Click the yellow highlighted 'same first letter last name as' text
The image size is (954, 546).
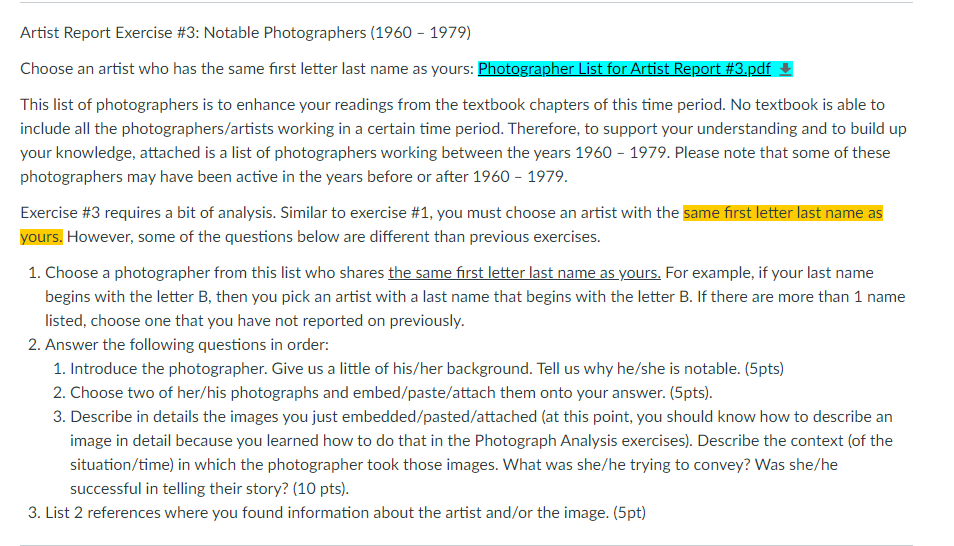782,212
